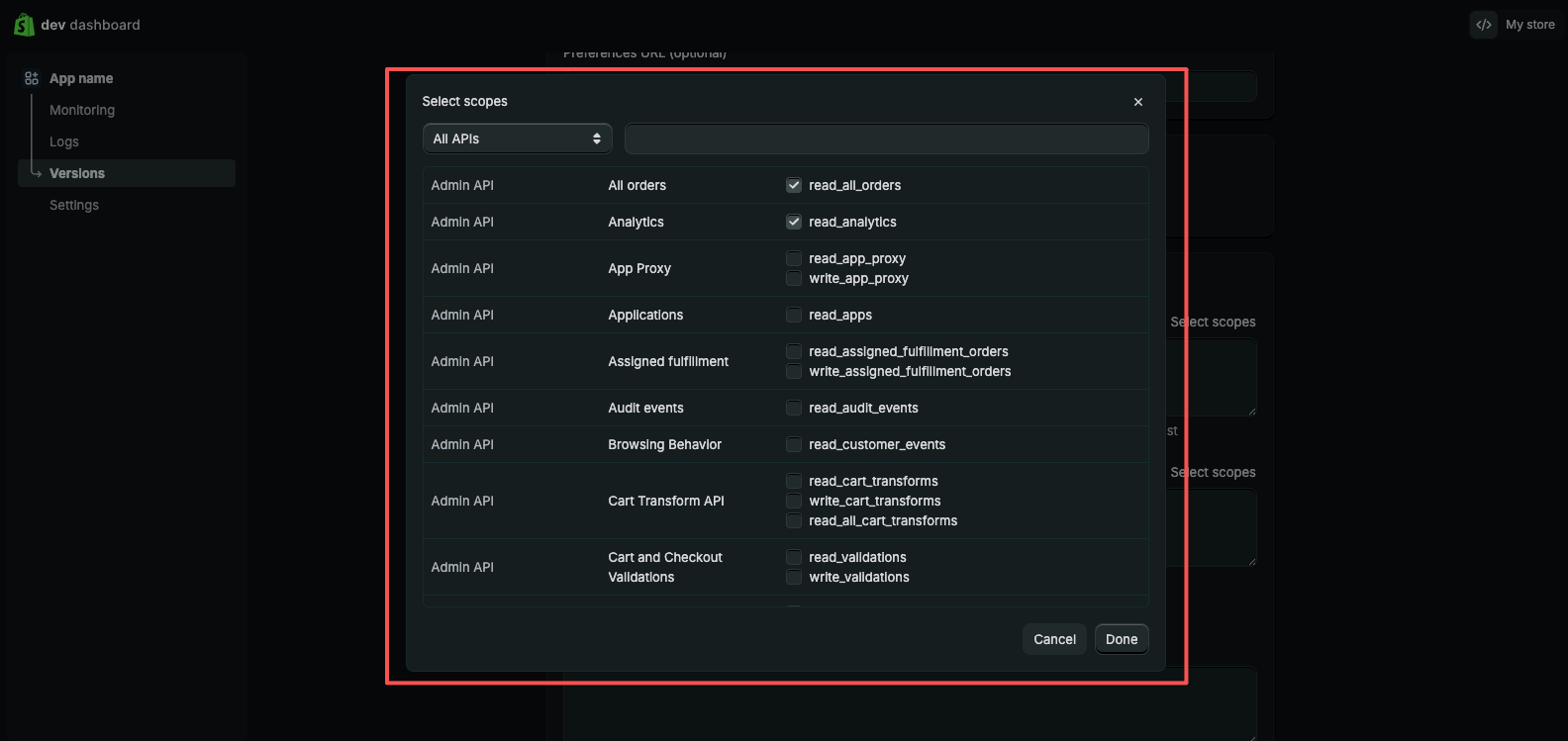This screenshot has width=1568, height=741.
Task: Click the code icon beside My store
Action: (x=1483, y=25)
